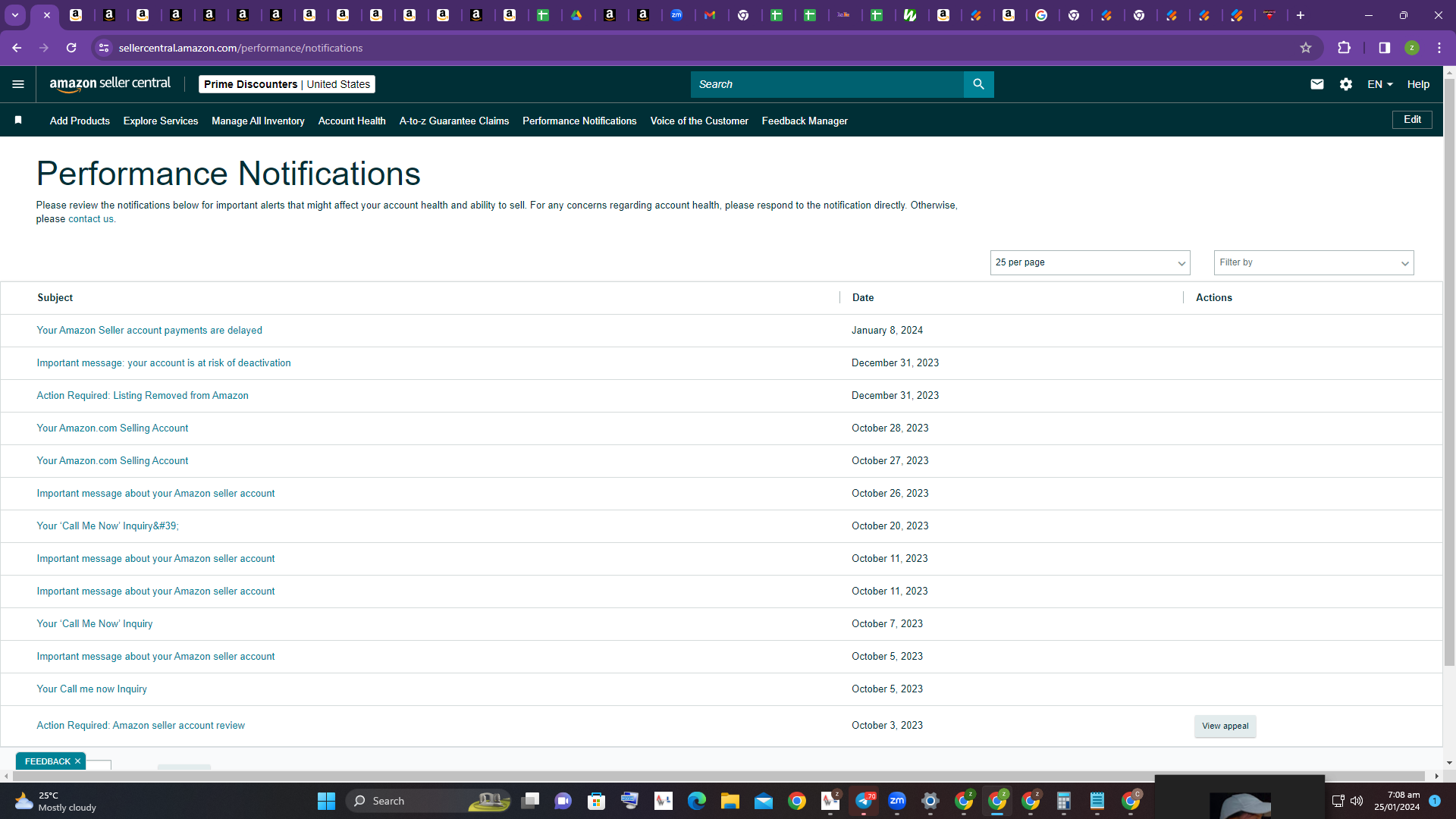Screen dimensions: 1456x819
Task: Open the Chrome tab search dropdown
Action: click(x=15, y=15)
